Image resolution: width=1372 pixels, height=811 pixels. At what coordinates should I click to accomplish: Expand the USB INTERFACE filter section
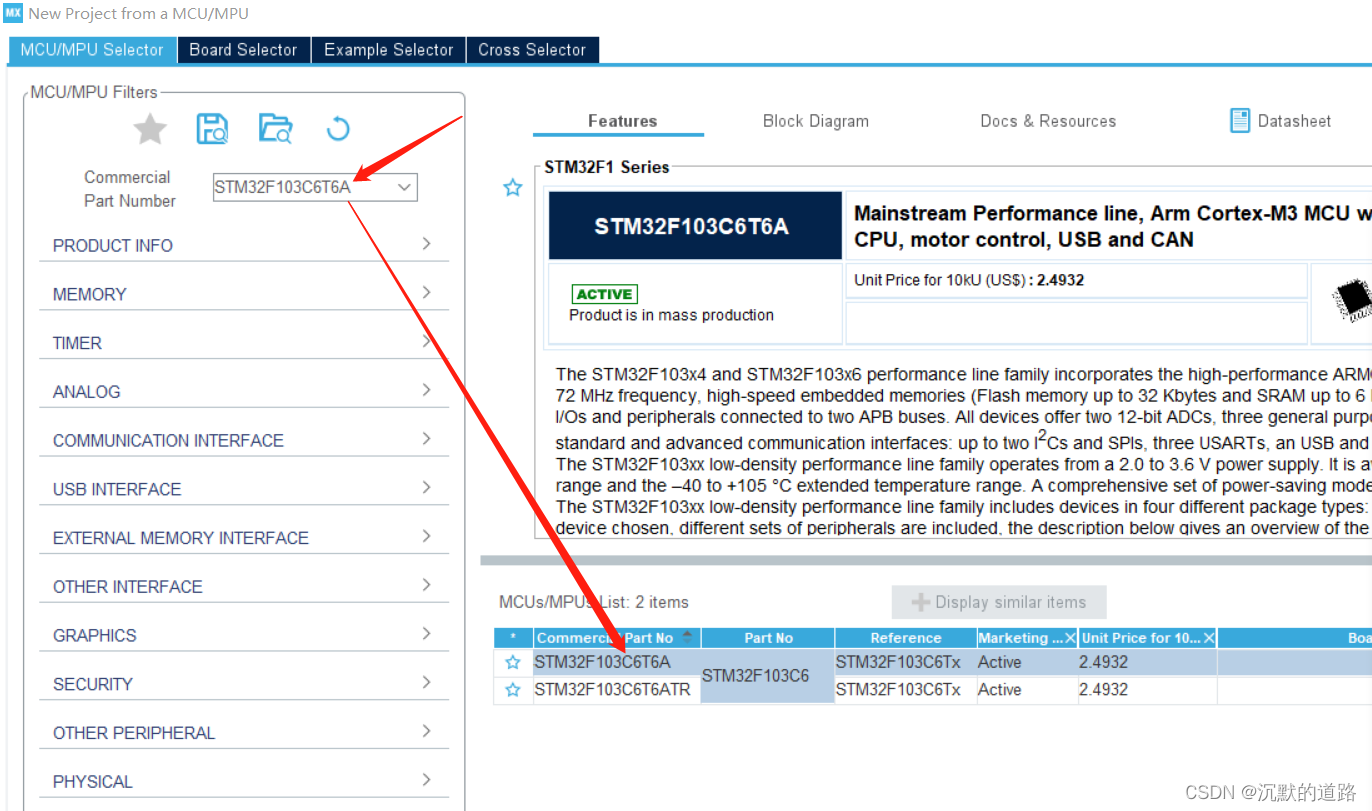[244, 489]
